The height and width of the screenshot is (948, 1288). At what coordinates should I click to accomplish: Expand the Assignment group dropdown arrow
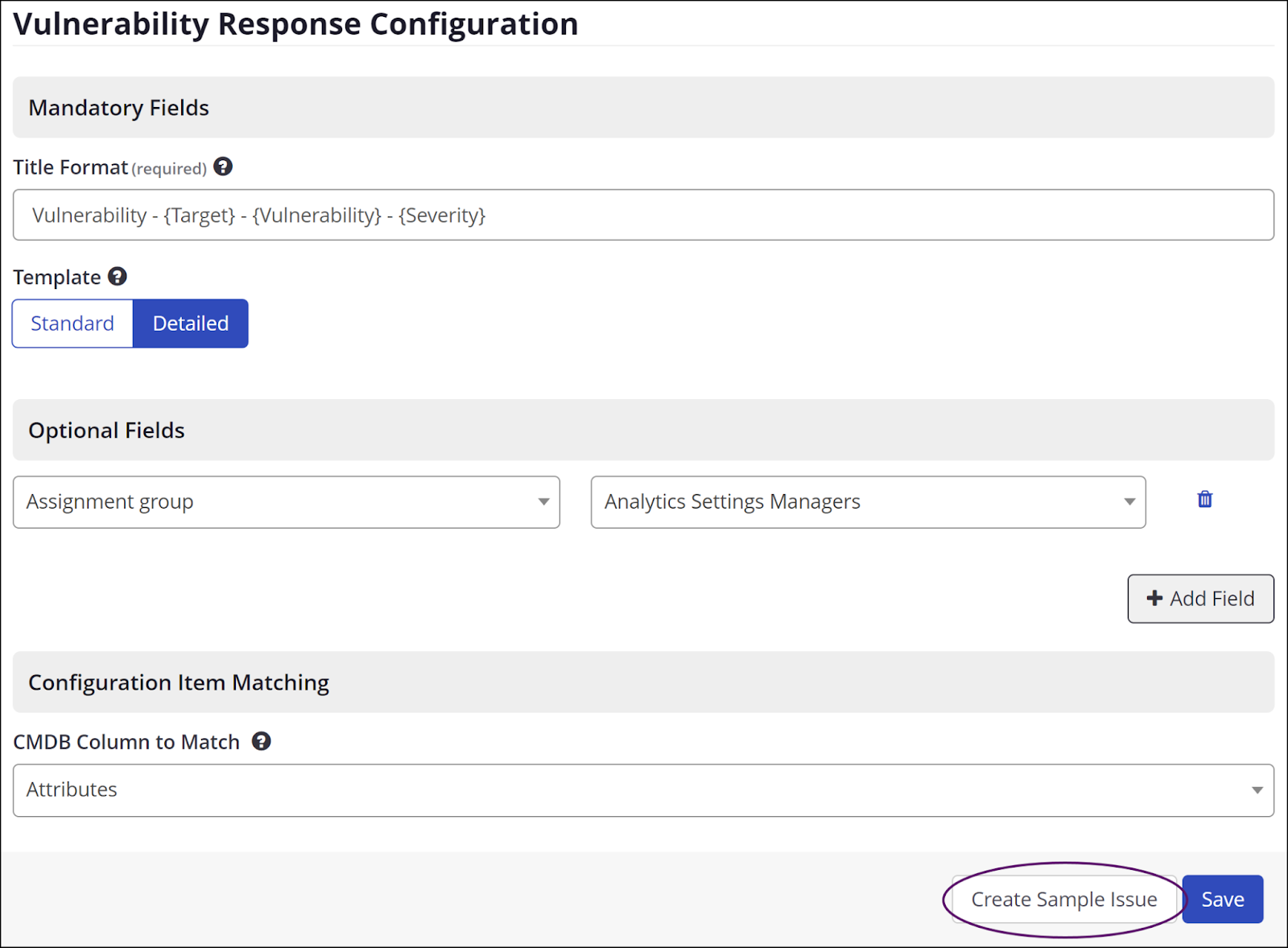click(x=544, y=501)
